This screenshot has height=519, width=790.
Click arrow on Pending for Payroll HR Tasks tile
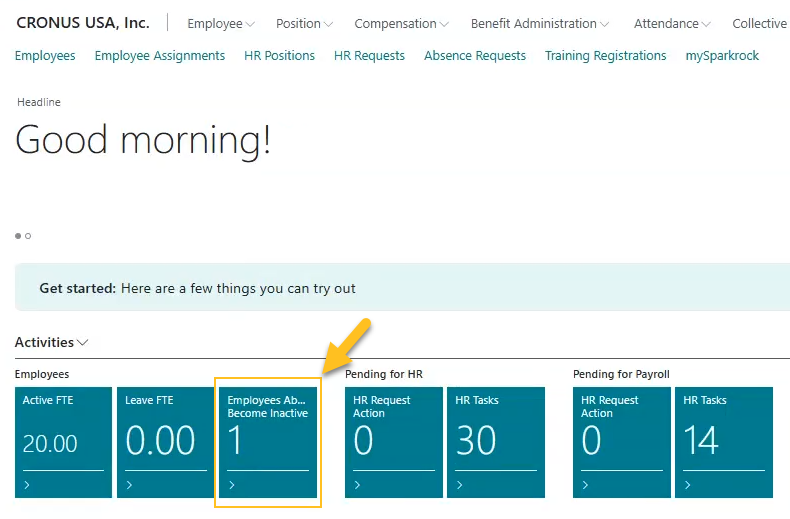(x=688, y=486)
